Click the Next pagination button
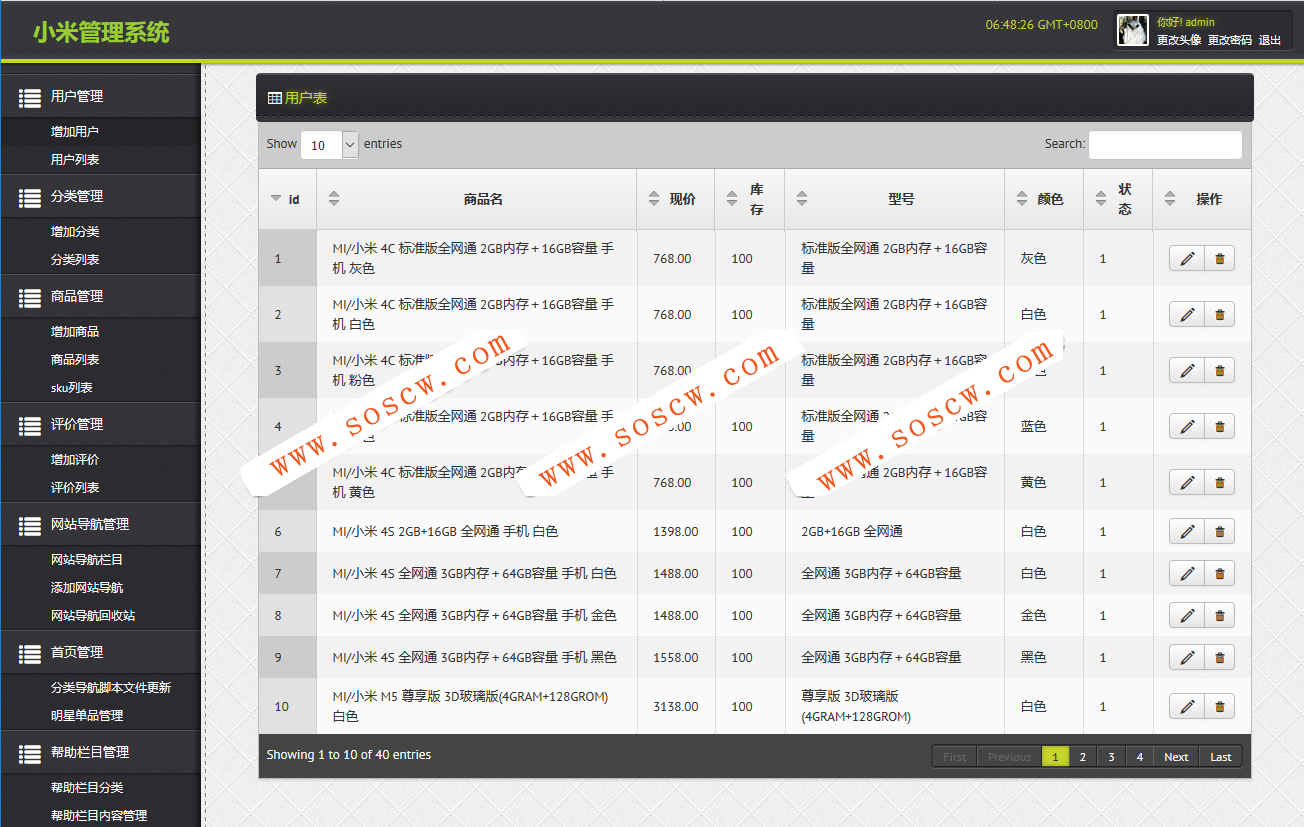Viewport: 1304px width, 827px height. click(1176, 757)
